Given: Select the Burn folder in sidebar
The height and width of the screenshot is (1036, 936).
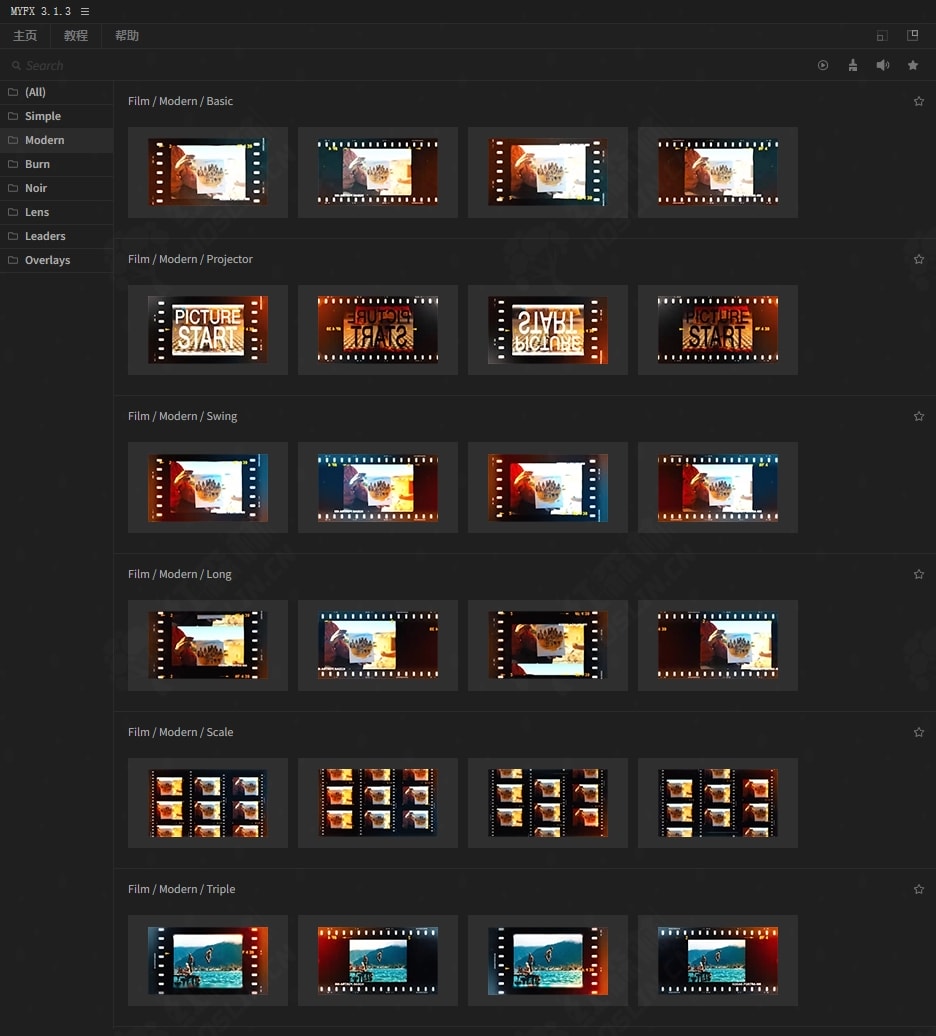Looking at the screenshot, I should pyautogui.click(x=37, y=164).
